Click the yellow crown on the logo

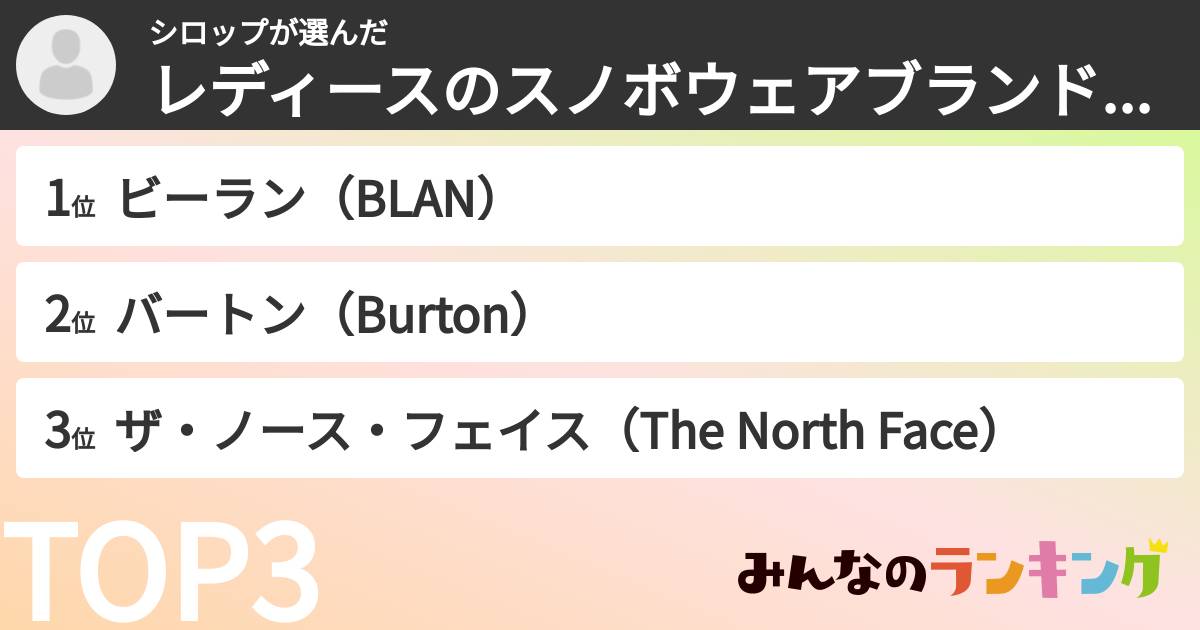[1157, 547]
